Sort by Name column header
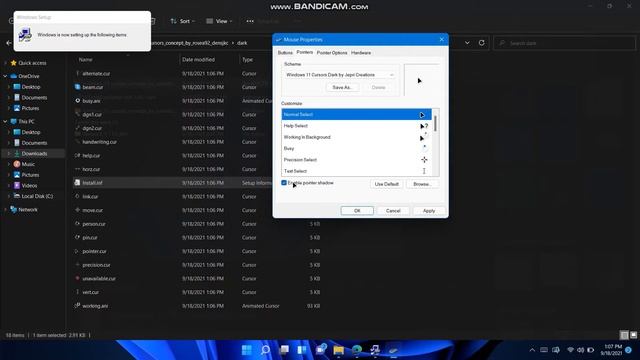The height and width of the screenshot is (360, 640). tap(85, 60)
